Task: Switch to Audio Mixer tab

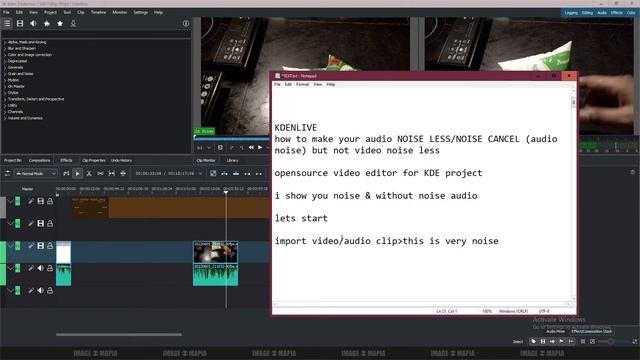Action: click(556, 331)
